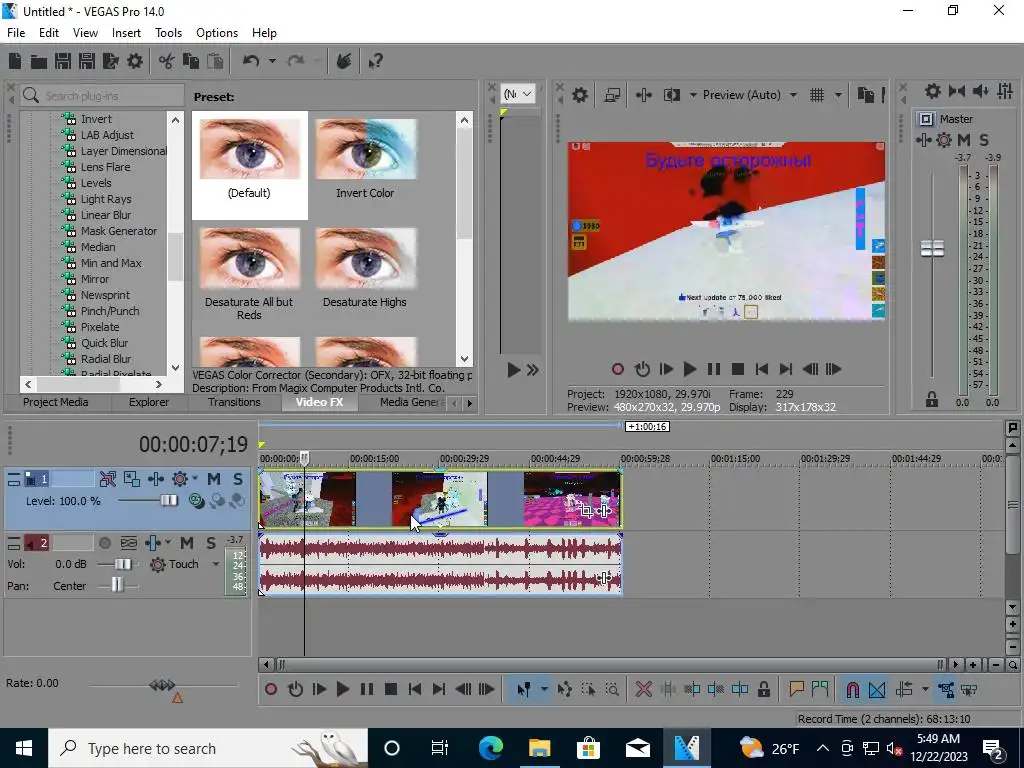Mute audio track 2 with M button

tap(187, 543)
